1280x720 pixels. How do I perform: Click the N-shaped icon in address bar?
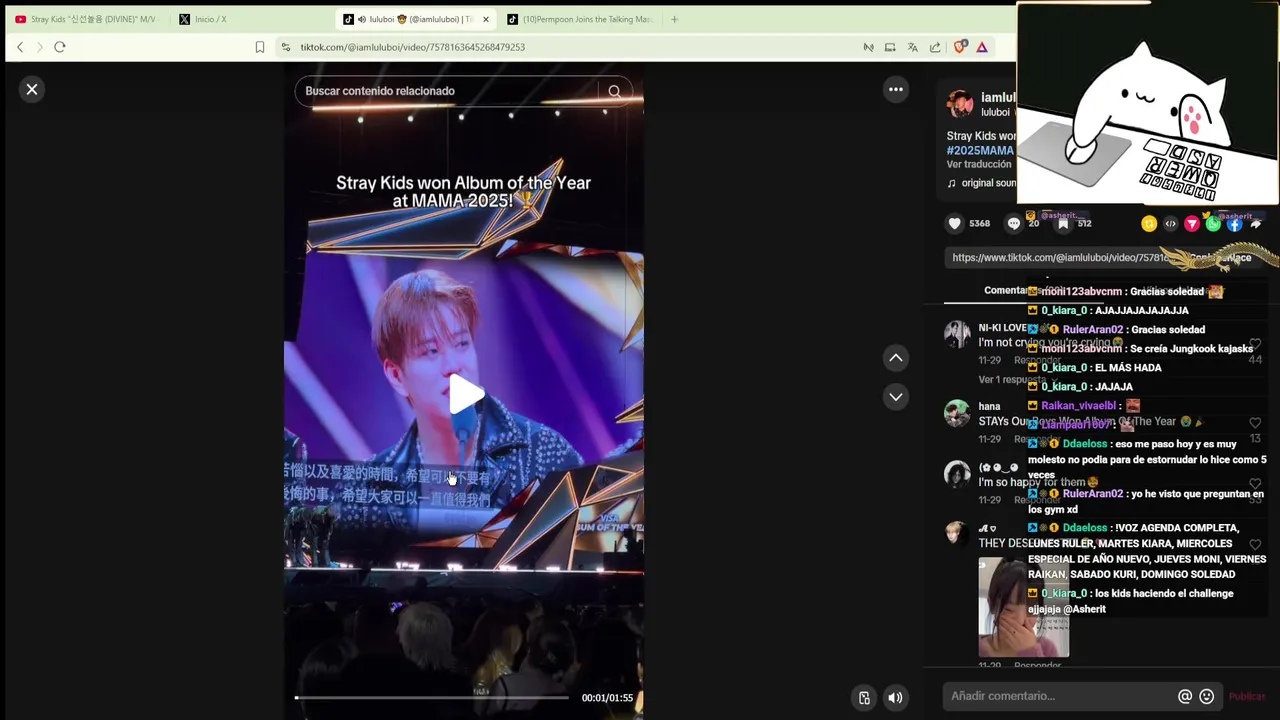[x=868, y=47]
